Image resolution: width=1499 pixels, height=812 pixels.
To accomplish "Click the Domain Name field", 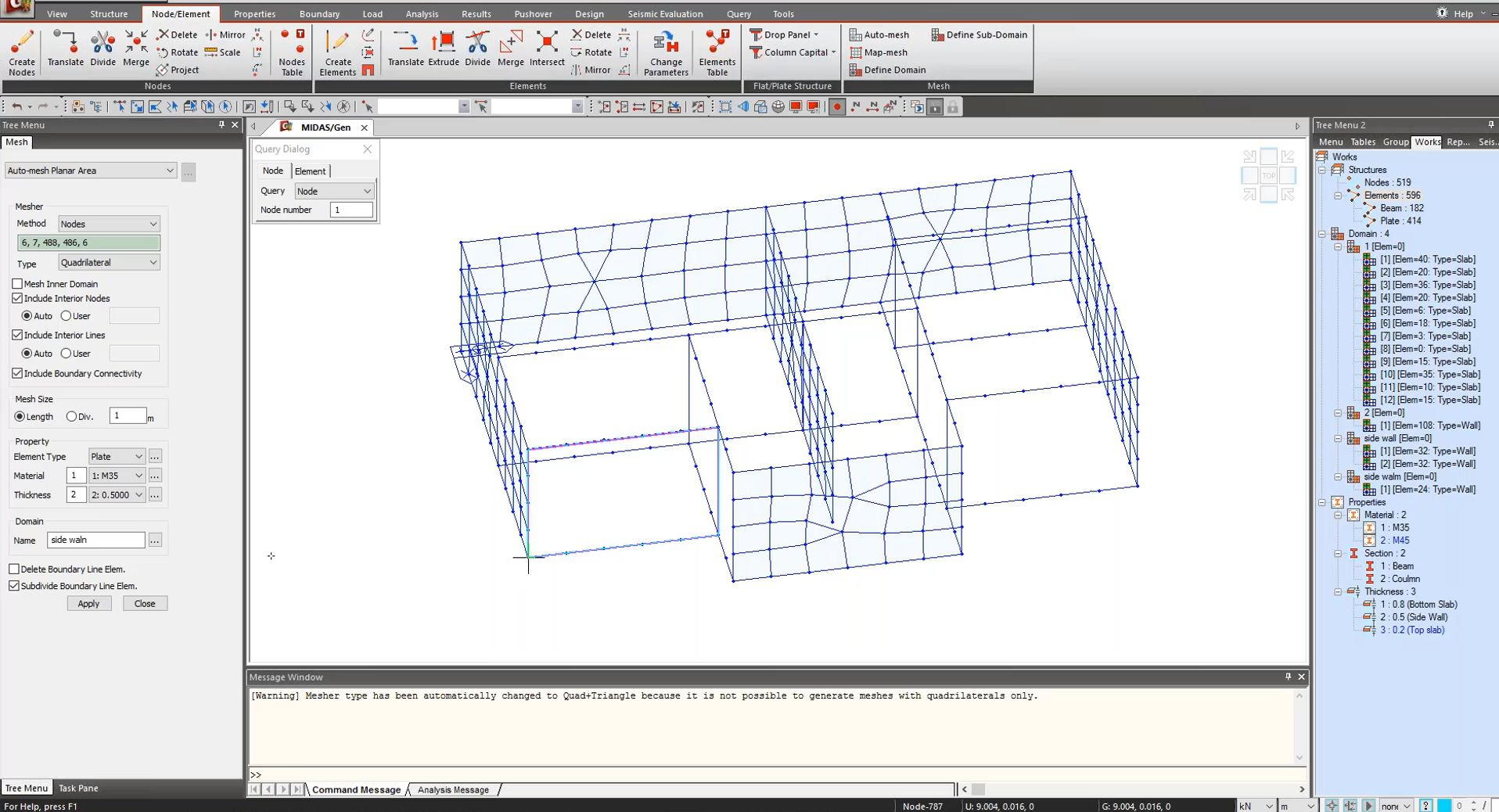I will coord(95,540).
